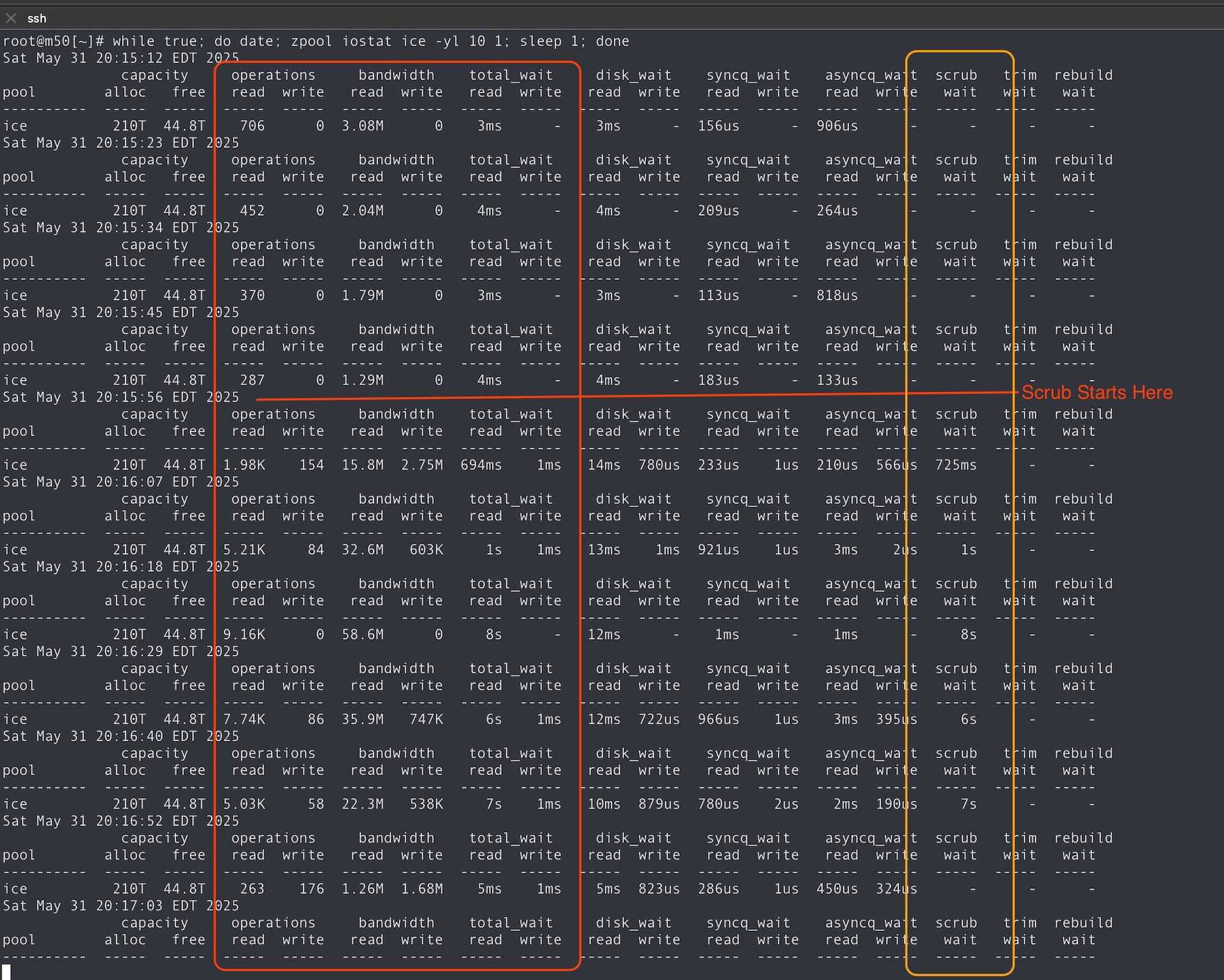Click the asyncq_wait value 264us
Image resolution: width=1224 pixels, height=980 pixels.
pyautogui.click(x=838, y=211)
